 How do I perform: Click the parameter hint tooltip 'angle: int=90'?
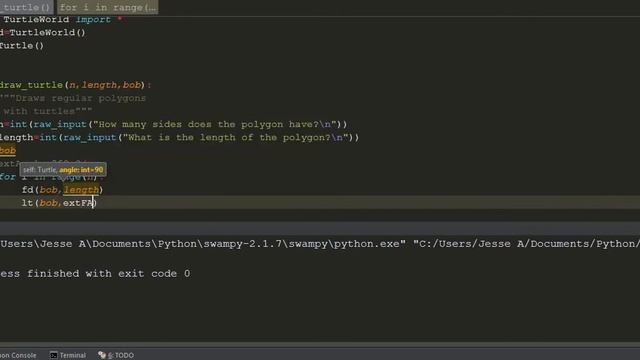[81, 170]
